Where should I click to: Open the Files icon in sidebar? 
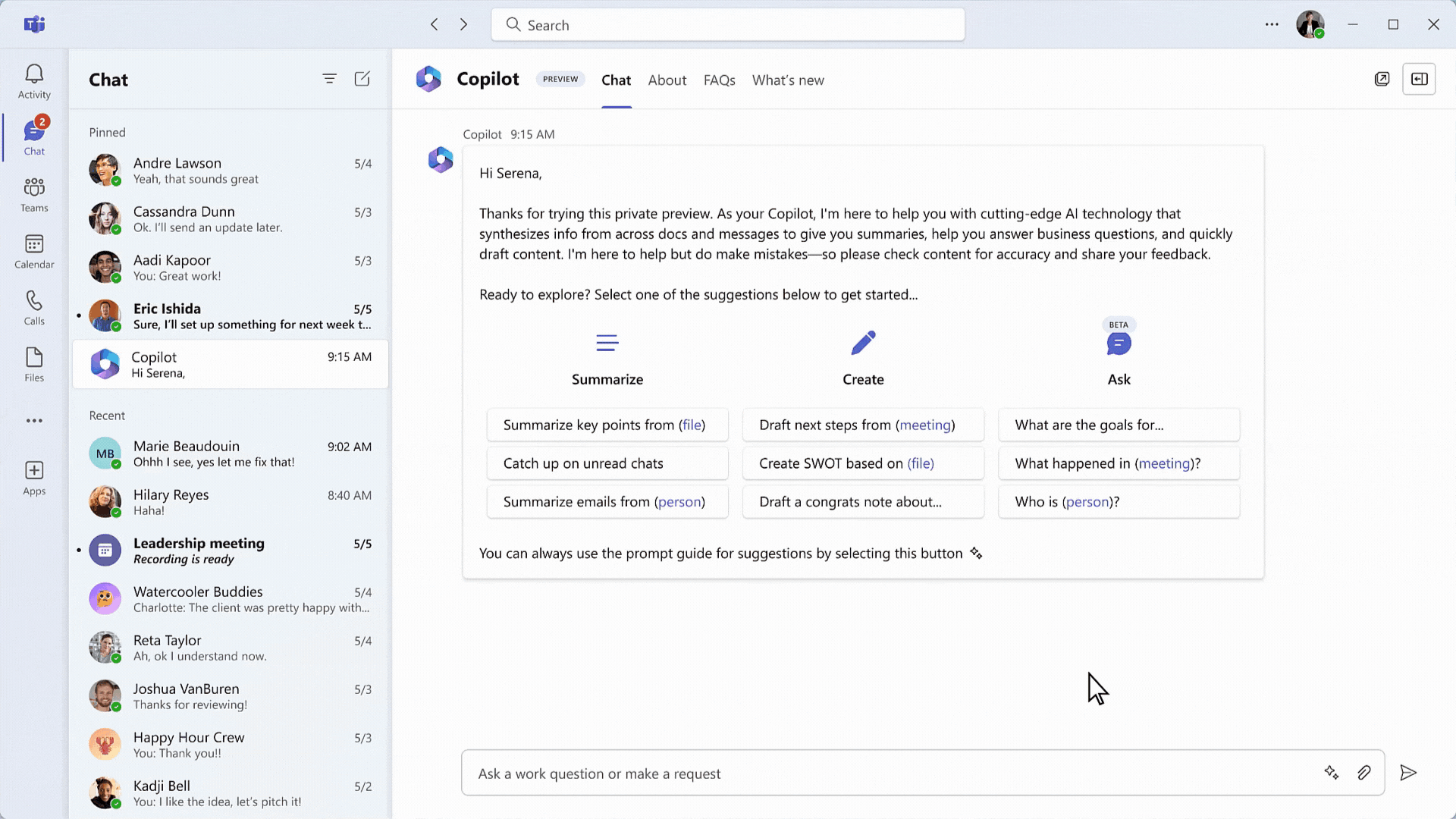pos(33,366)
